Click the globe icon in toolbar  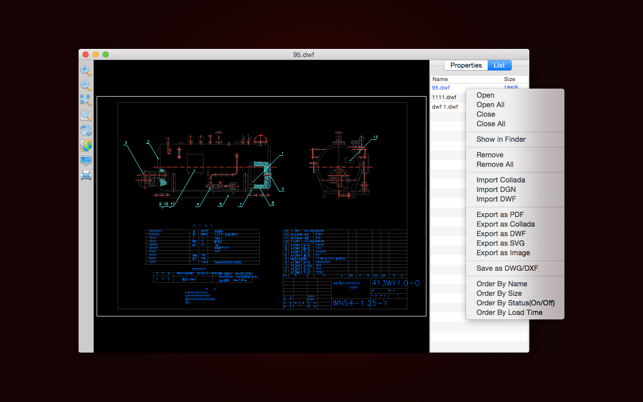coord(86,146)
